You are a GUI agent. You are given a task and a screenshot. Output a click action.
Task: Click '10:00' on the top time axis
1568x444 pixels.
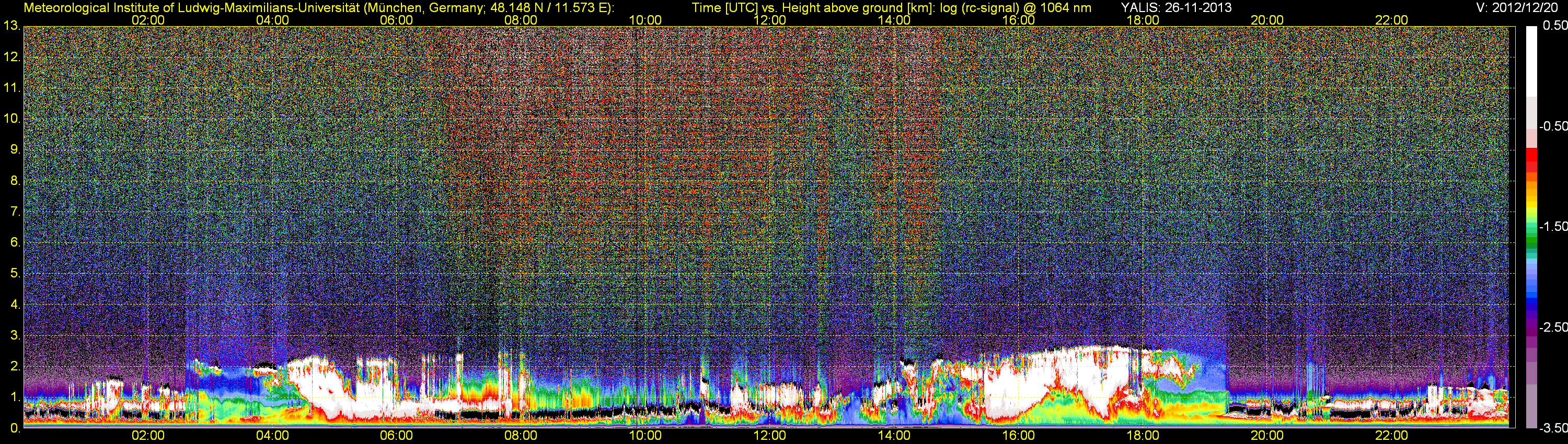click(x=645, y=20)
